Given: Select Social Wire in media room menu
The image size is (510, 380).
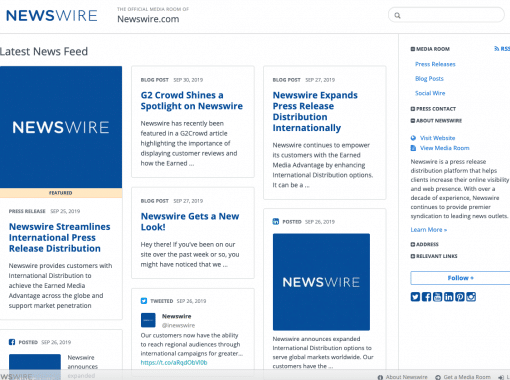Looking at the screenshot, I should [430, 93].
